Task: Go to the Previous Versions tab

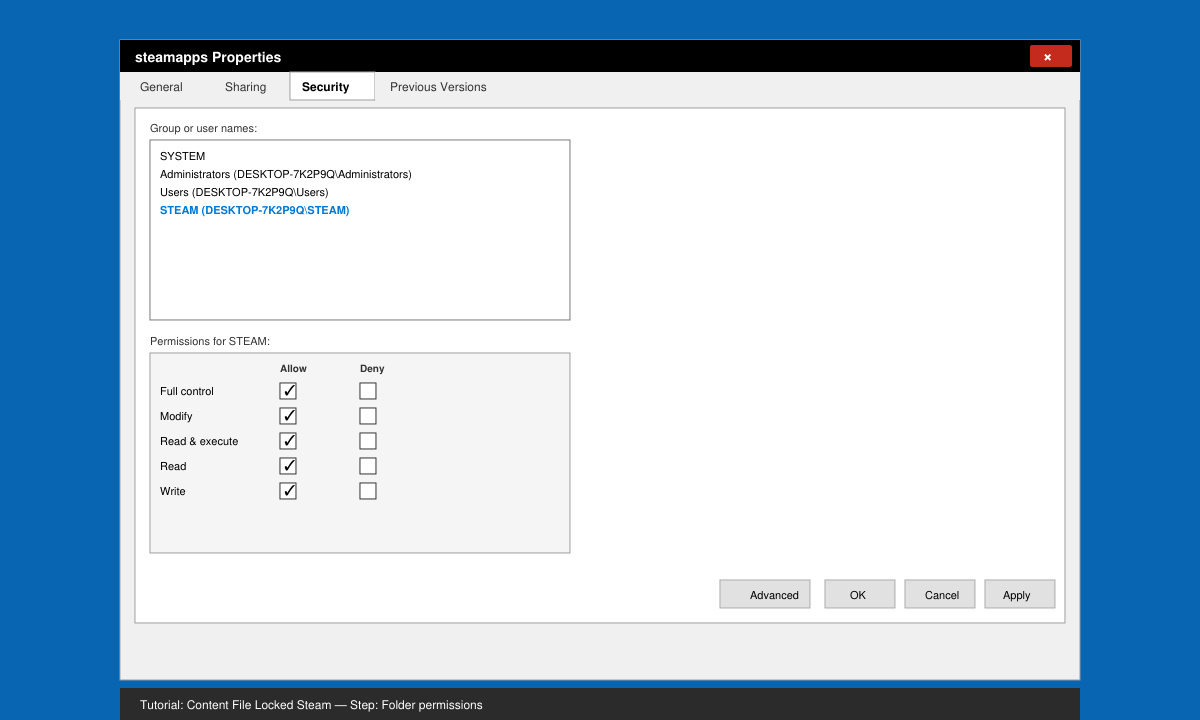Action: pos(438,87)
